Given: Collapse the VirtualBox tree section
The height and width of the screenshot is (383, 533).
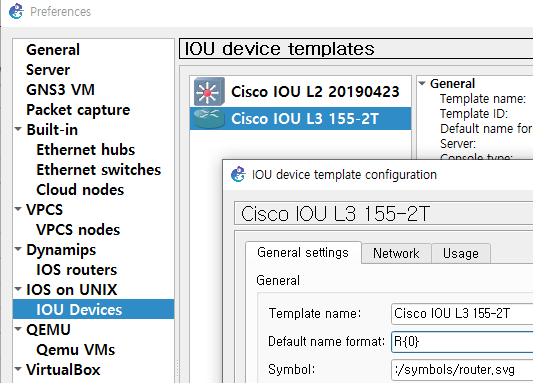Looking at the screenshot, I should click(18, 369).
